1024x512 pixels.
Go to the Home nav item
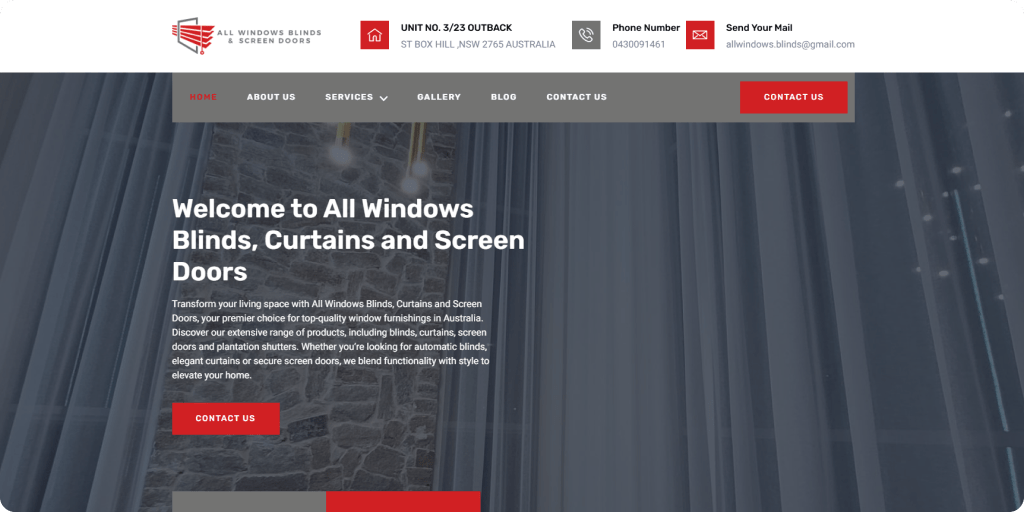203,97
